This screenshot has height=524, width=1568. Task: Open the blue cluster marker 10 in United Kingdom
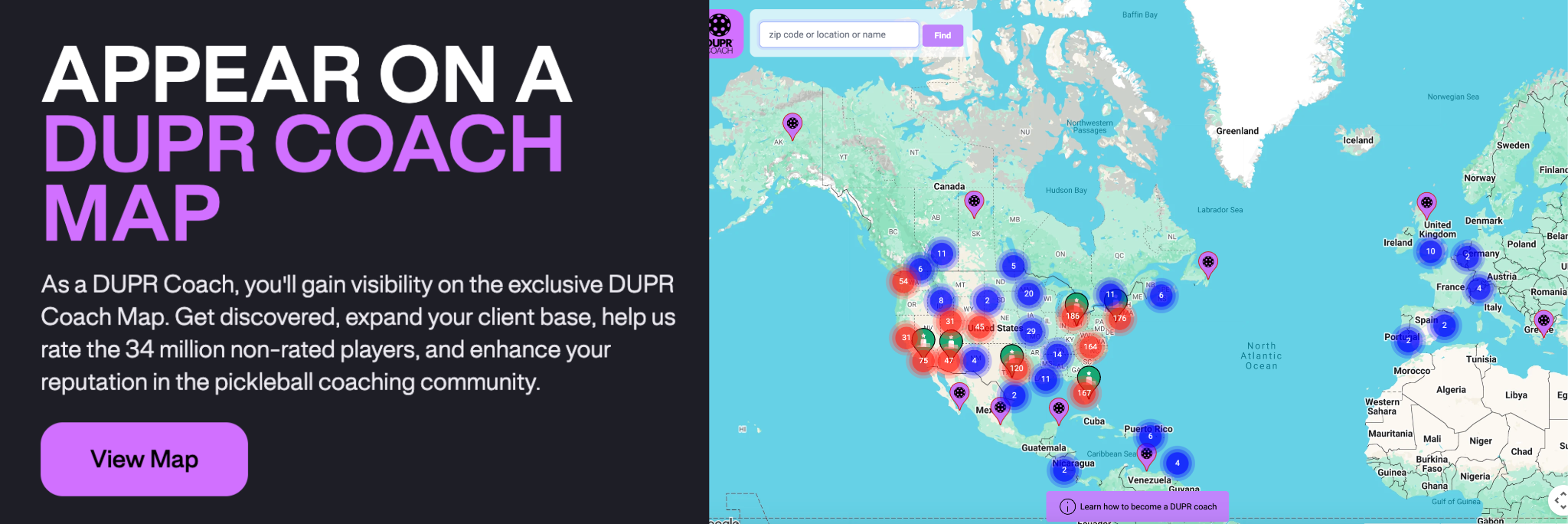pyautogui.click(x=1430, y=251)
